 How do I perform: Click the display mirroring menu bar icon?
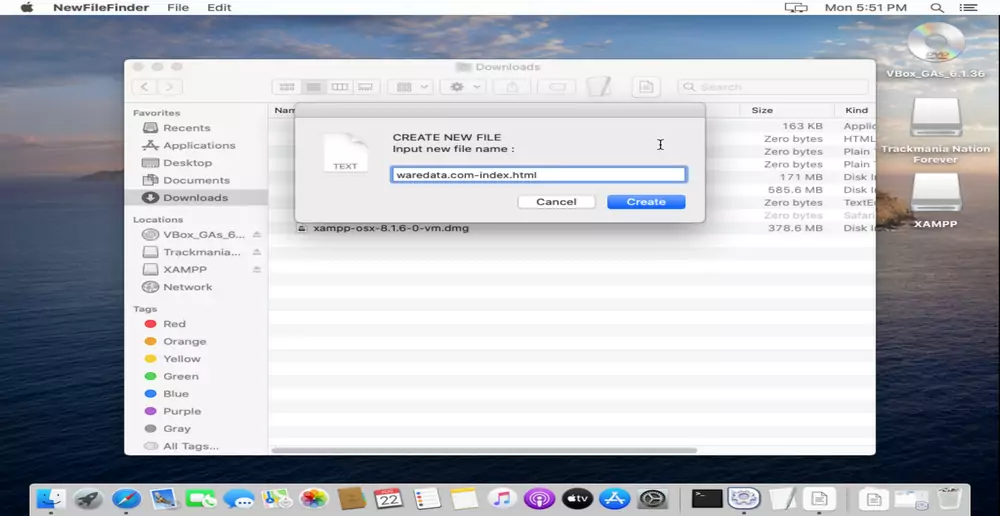[796, 8]
